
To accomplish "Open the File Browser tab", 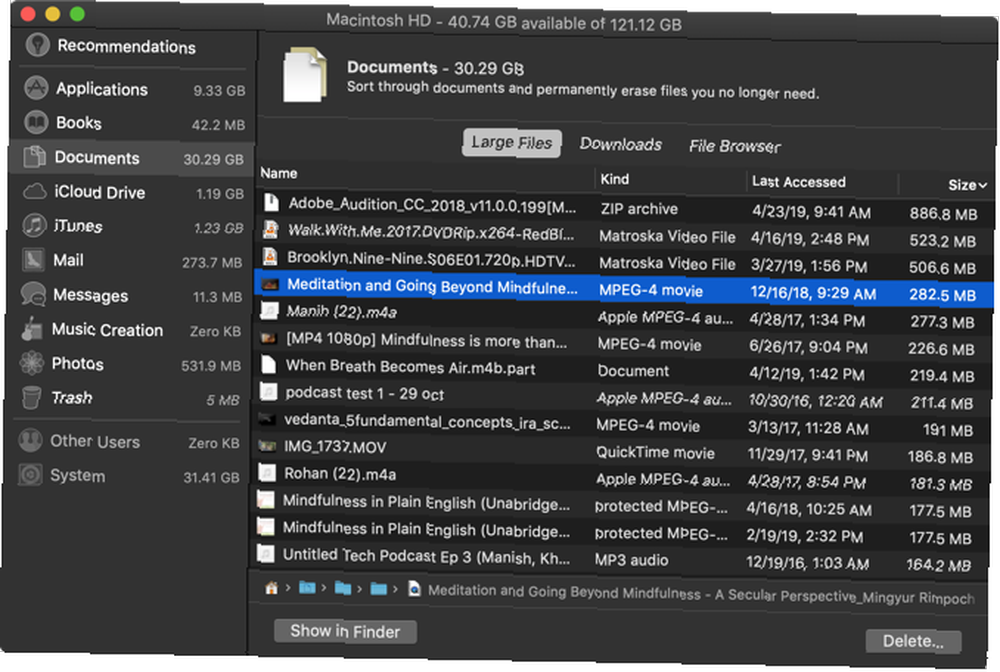I will click(x=735, y=147).
